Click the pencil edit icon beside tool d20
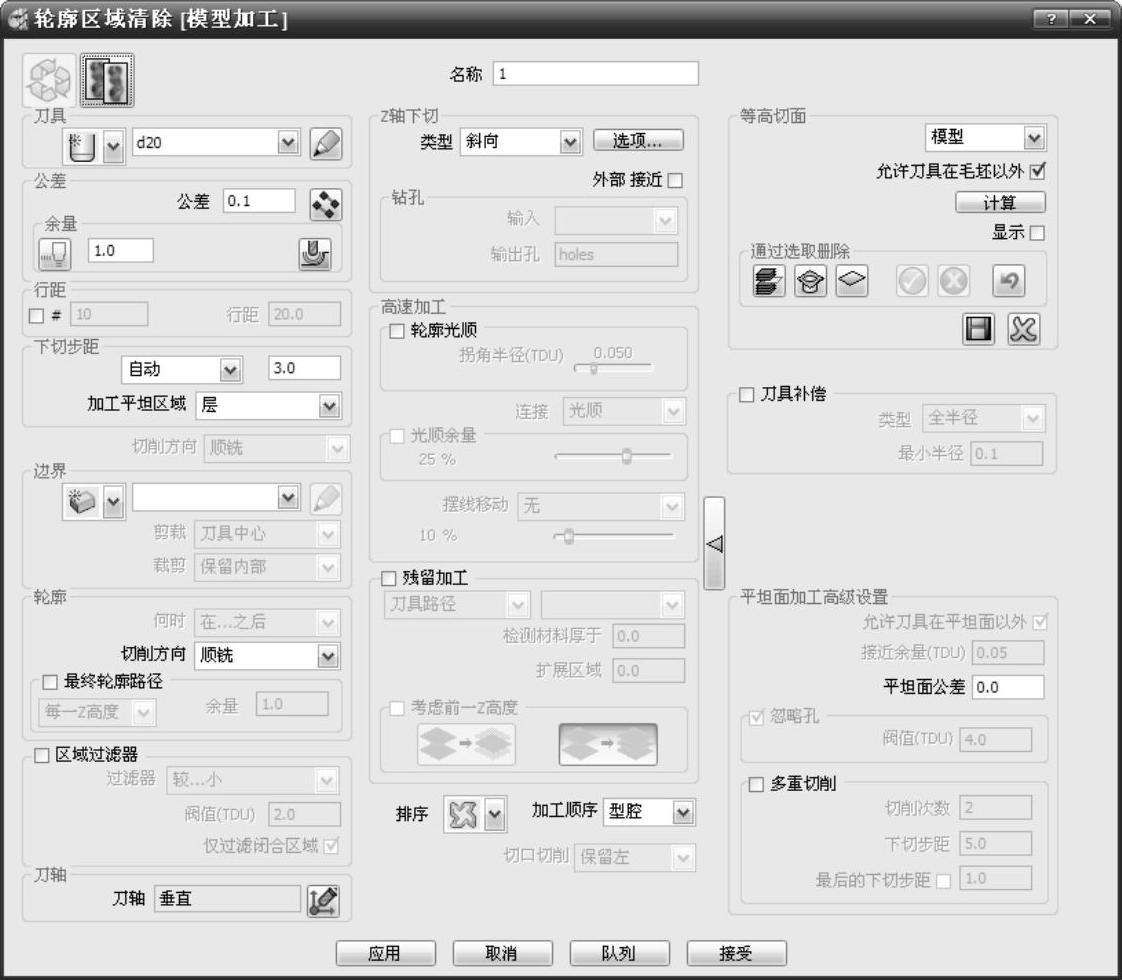The image size is (1122, 980). click(326, 144)
